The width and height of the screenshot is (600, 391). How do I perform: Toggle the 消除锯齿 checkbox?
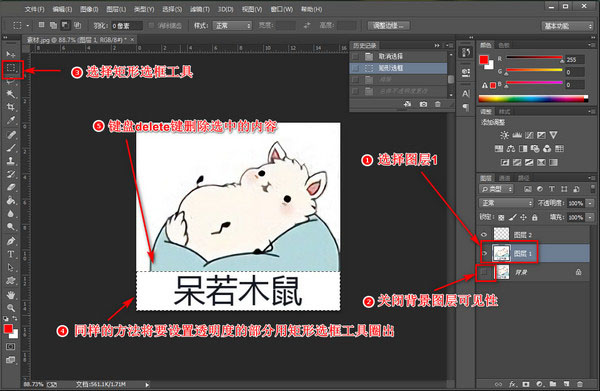click(152, 25)
